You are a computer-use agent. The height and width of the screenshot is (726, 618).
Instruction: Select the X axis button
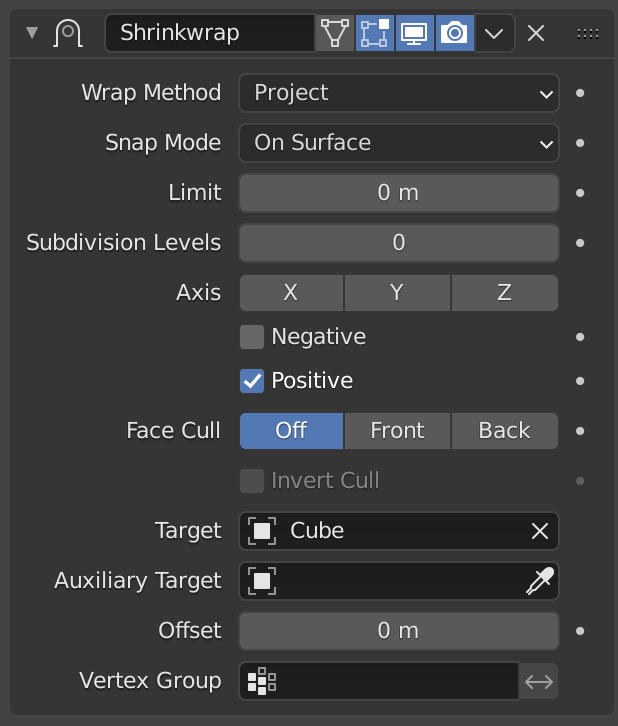point(291,293)
